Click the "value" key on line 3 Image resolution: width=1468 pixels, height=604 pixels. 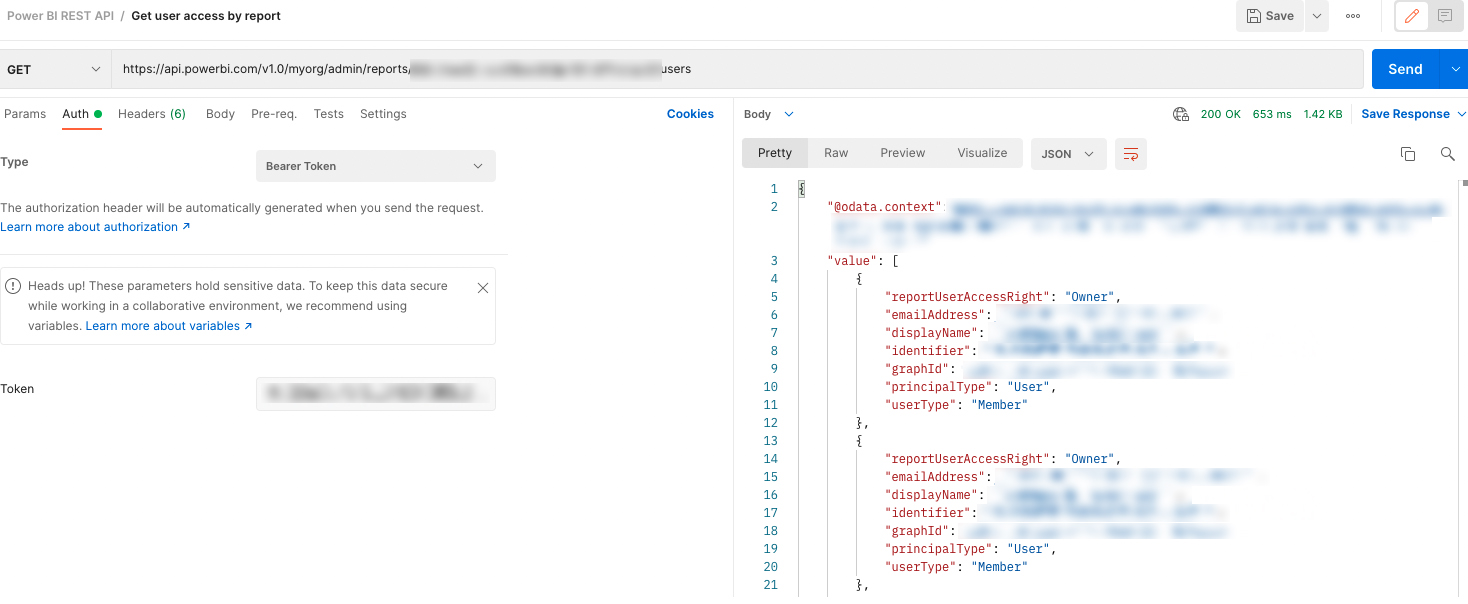(x=852, y=261)
